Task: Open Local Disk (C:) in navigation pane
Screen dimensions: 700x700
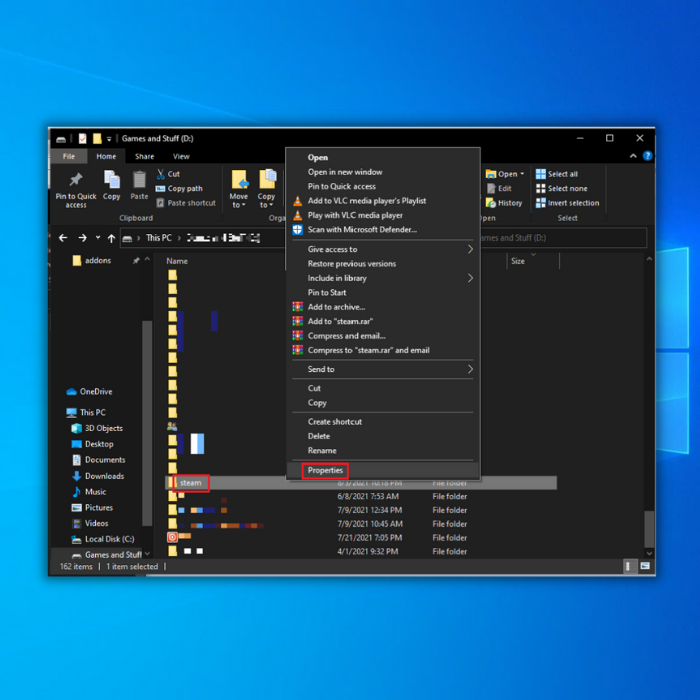Action: coord(103,539)
